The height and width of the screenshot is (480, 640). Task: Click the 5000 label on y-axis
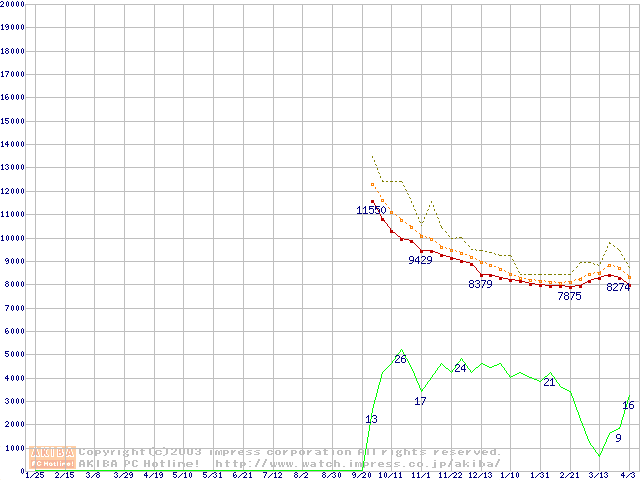pos(14,355)
